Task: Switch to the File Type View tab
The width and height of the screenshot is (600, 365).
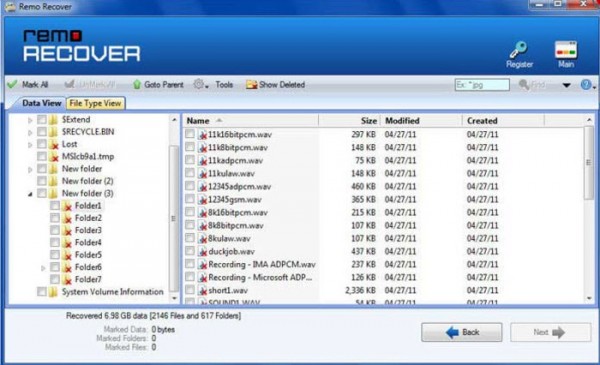Action: pos(95,103)
